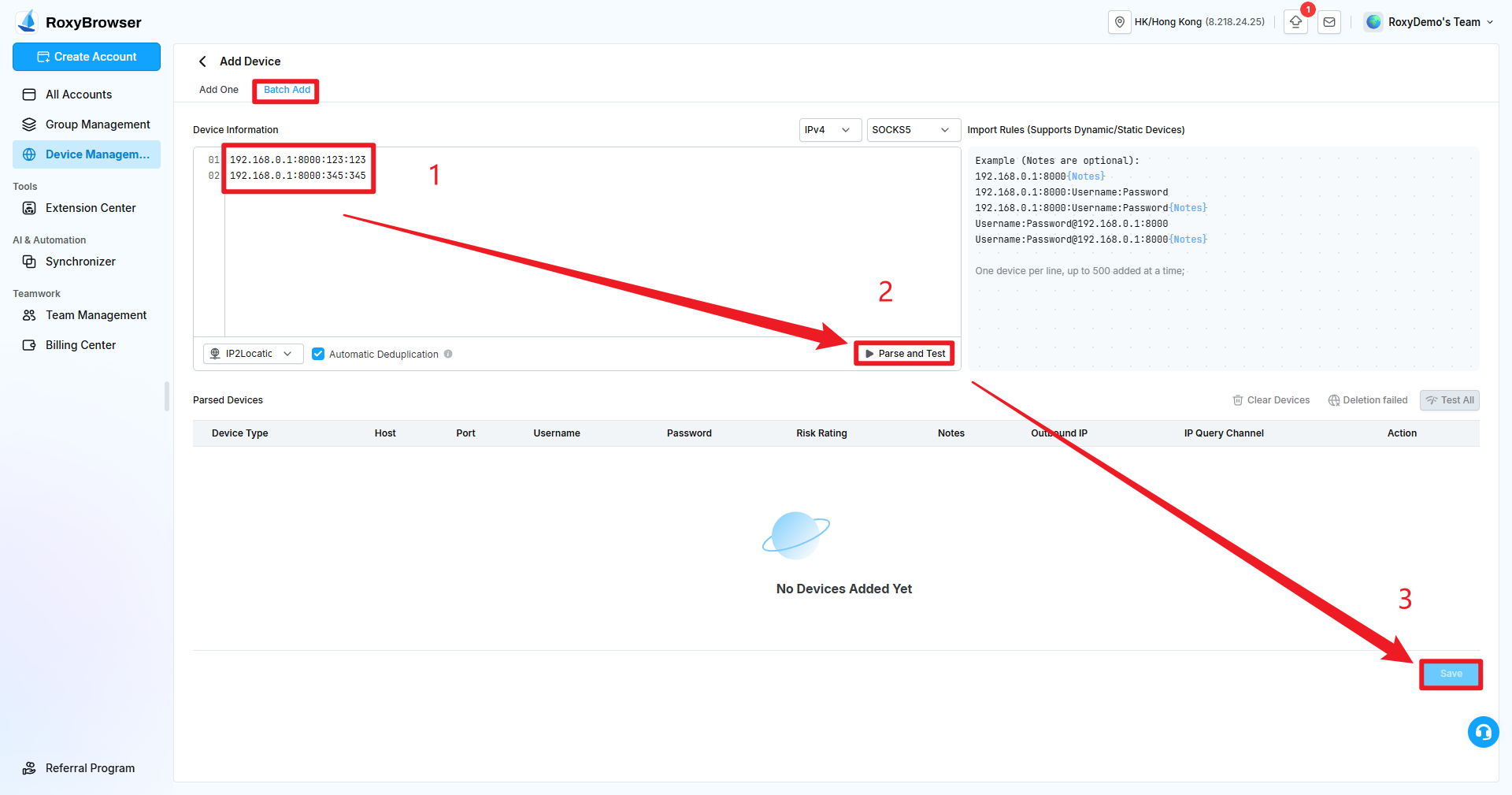Viewport: 1512px width, 795px height.
Task: Click the Create Account window icon
Action: 43,57
